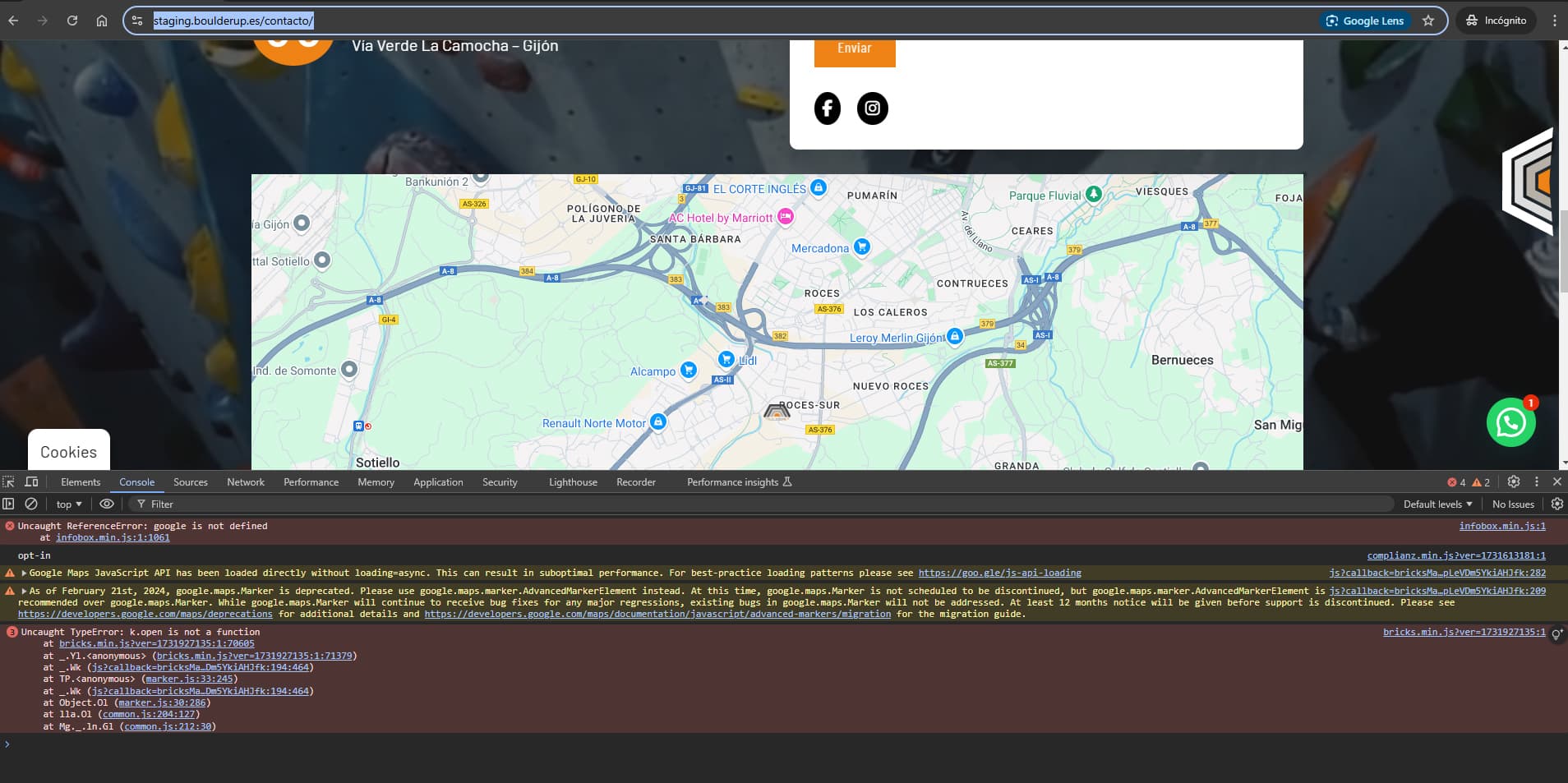Open the WhatsApp chat bubble

[1510, 422]
